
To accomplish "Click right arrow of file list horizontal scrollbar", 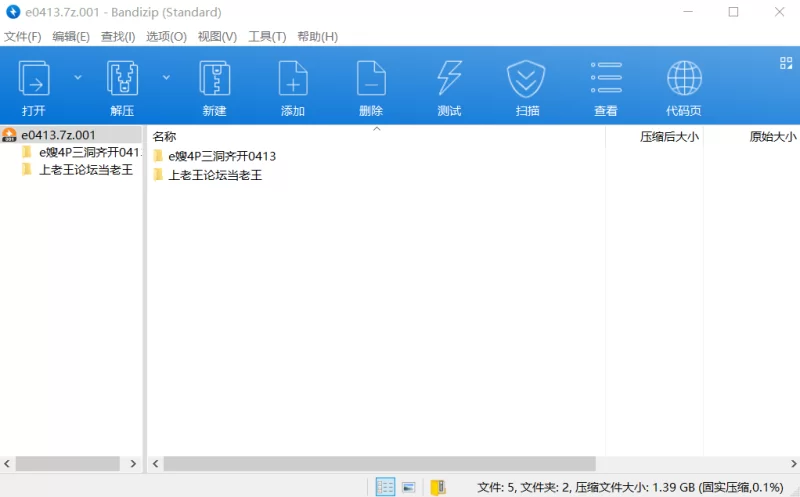I will tap(793, 463).
